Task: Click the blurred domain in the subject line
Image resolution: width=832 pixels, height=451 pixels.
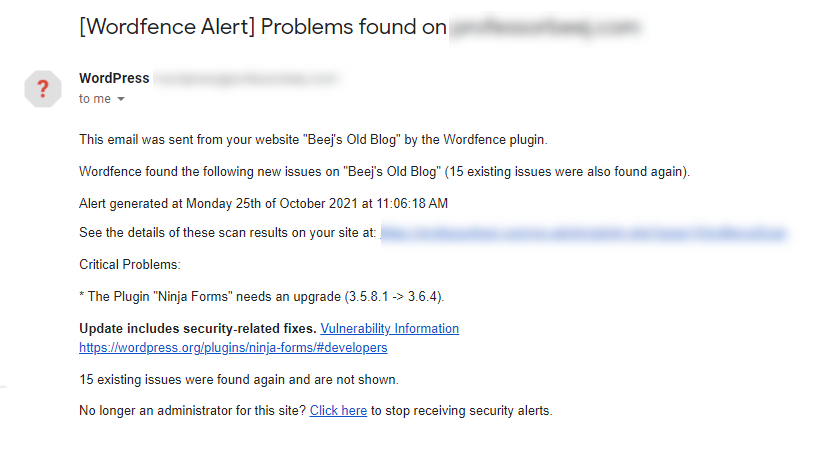Action: point(543,28)
